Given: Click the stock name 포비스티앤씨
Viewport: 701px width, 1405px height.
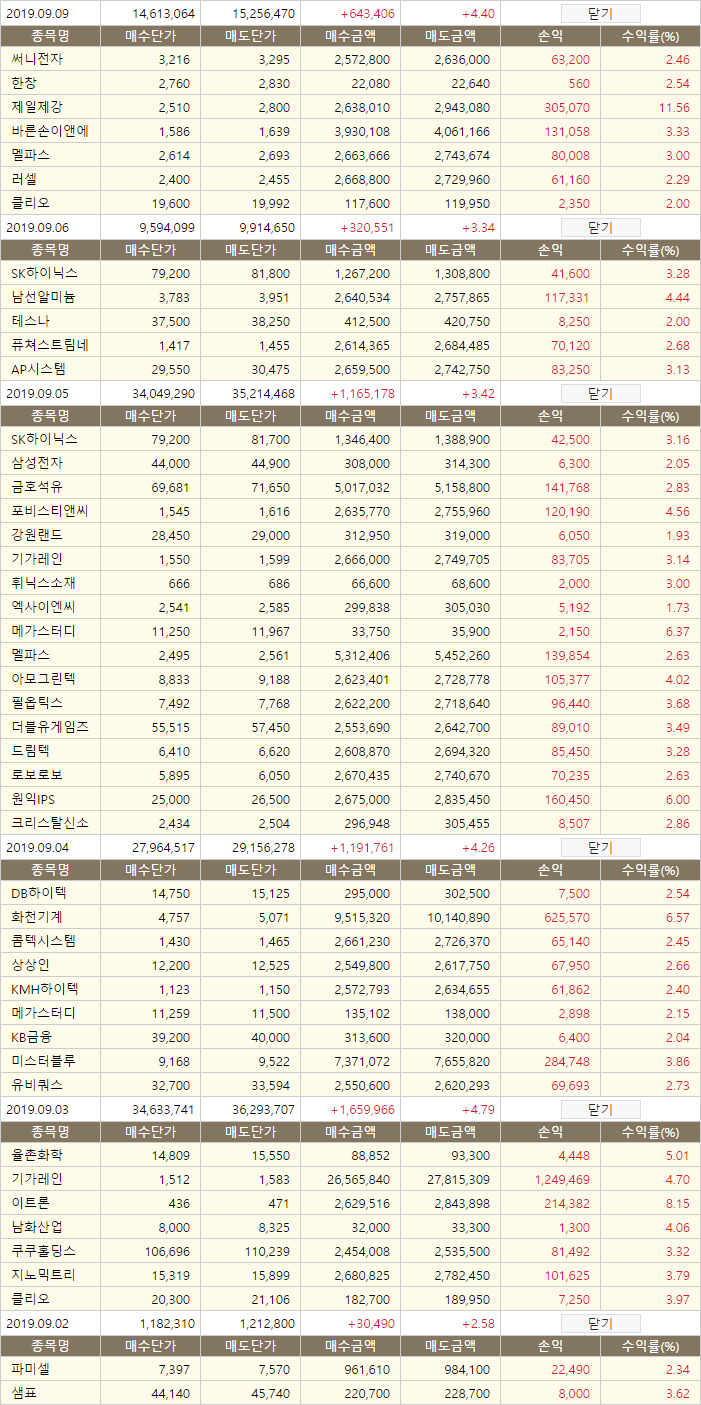Looking at the screenshot, I should [50, 511].
